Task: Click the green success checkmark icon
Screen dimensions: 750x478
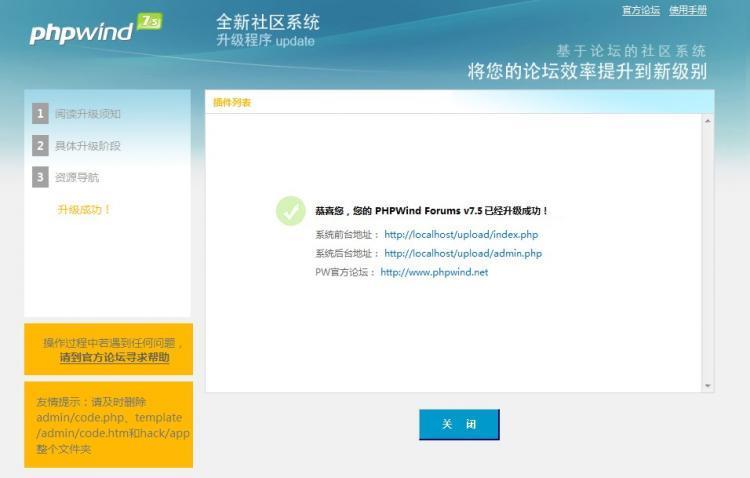Action: click(291, 211)
